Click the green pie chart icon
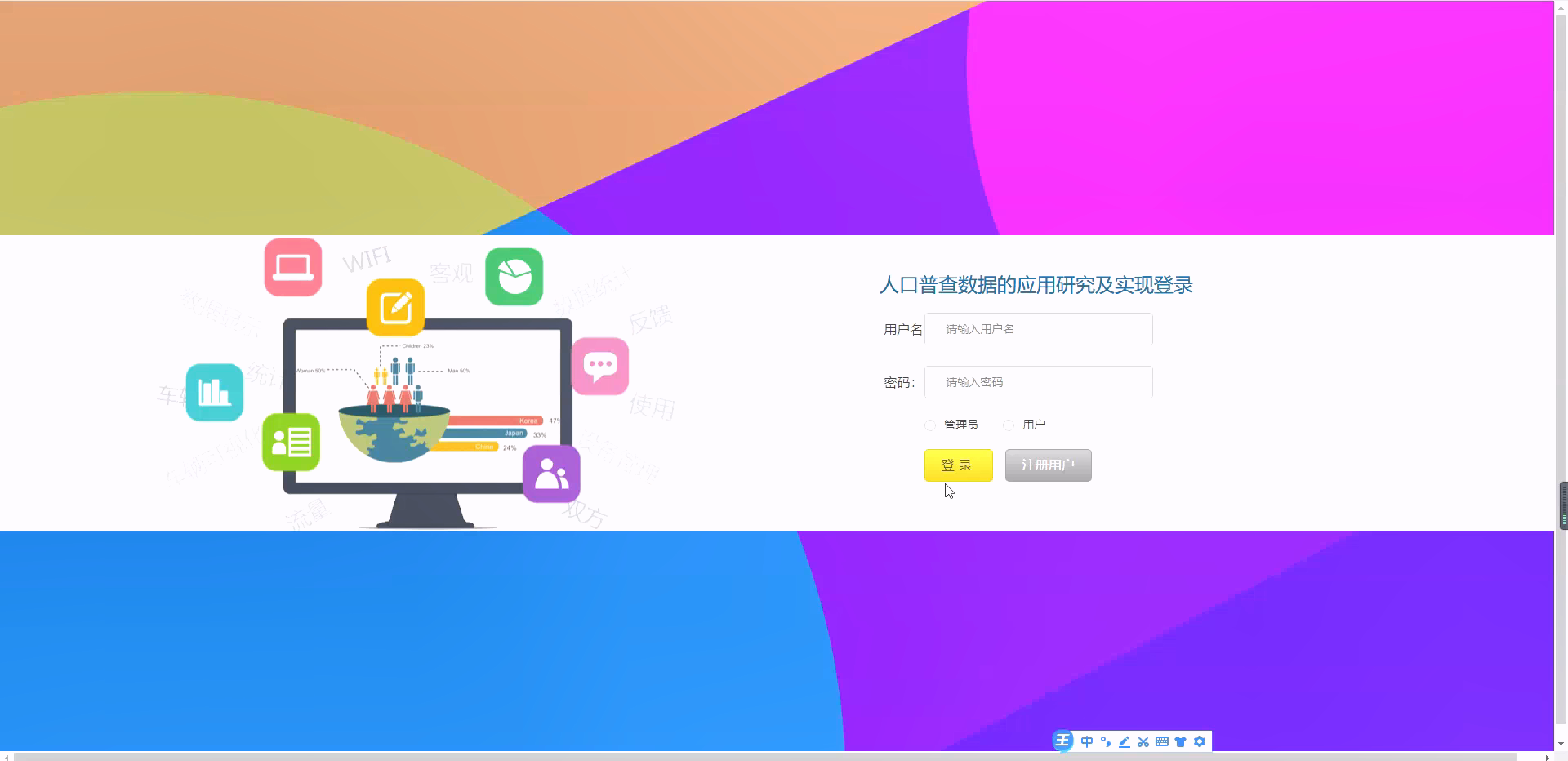Image resolution: width=1568 pixels, height=761 pixels. click(514, 277)
